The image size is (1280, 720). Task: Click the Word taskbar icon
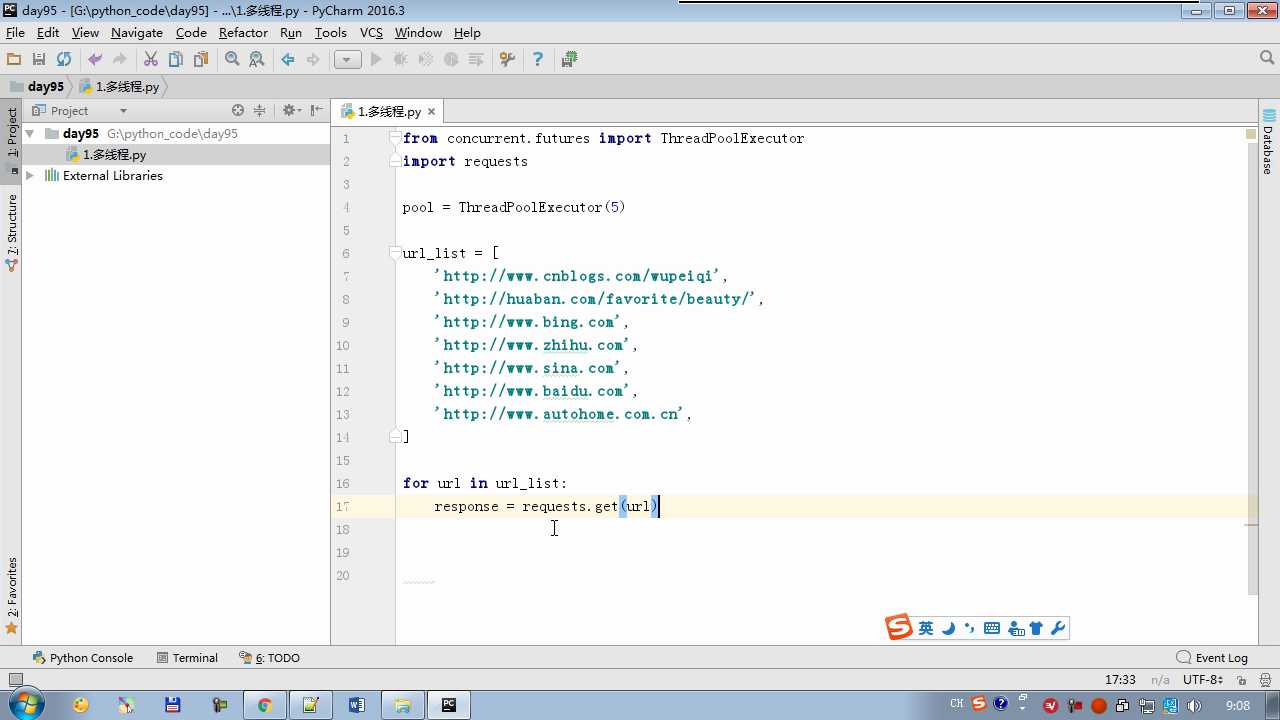357,705
